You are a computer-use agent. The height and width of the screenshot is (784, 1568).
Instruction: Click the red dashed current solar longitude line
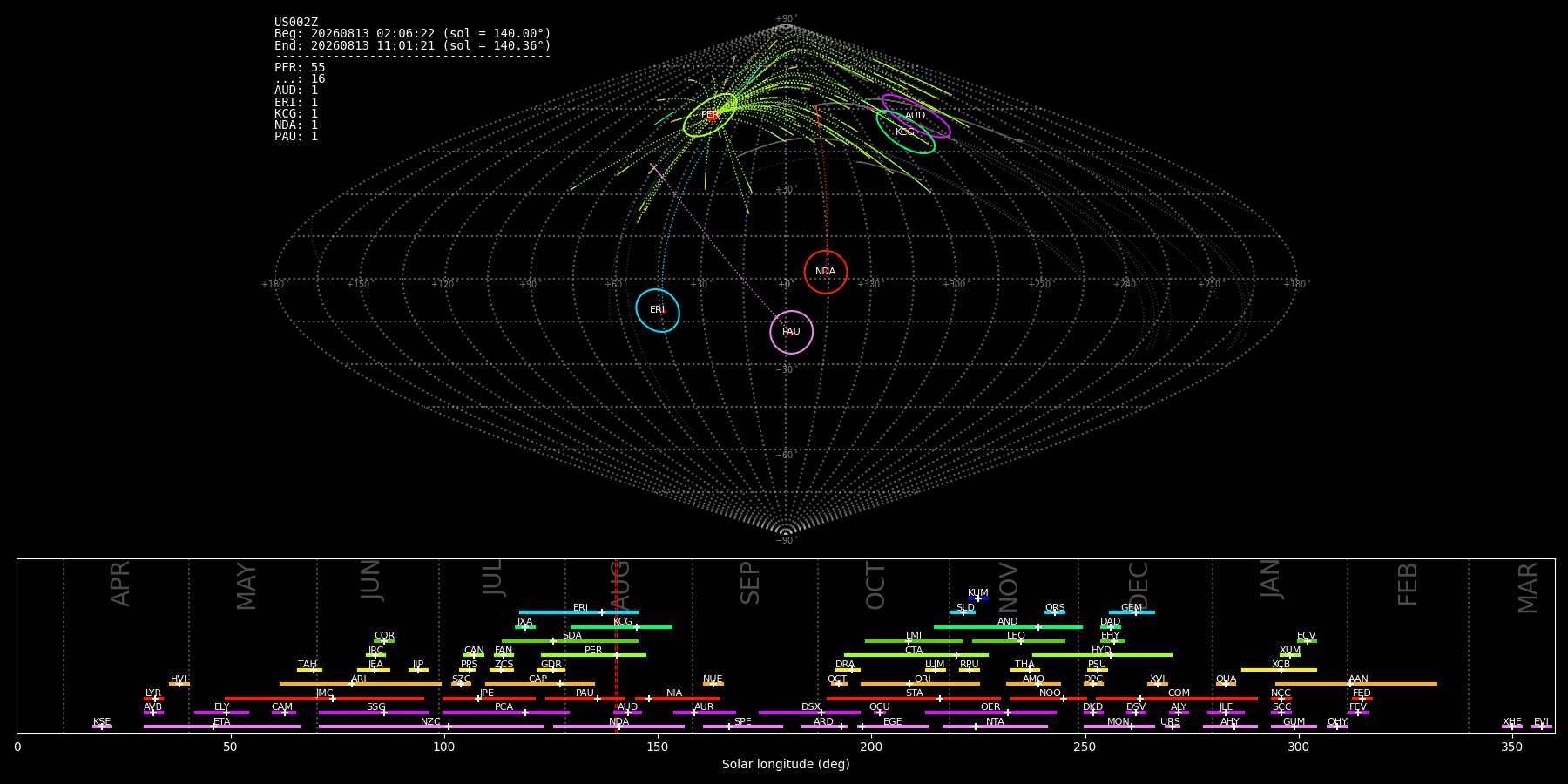[x=616, y=645]
